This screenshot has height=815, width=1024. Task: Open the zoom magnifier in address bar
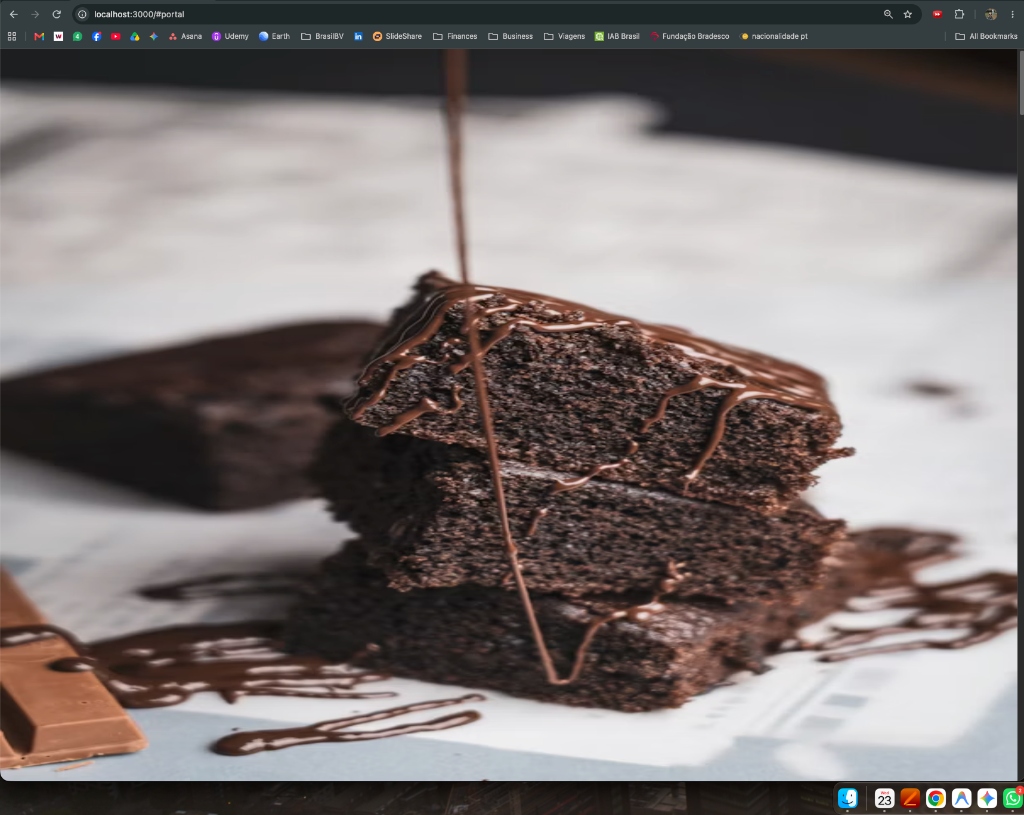click(x=888, y=14)
